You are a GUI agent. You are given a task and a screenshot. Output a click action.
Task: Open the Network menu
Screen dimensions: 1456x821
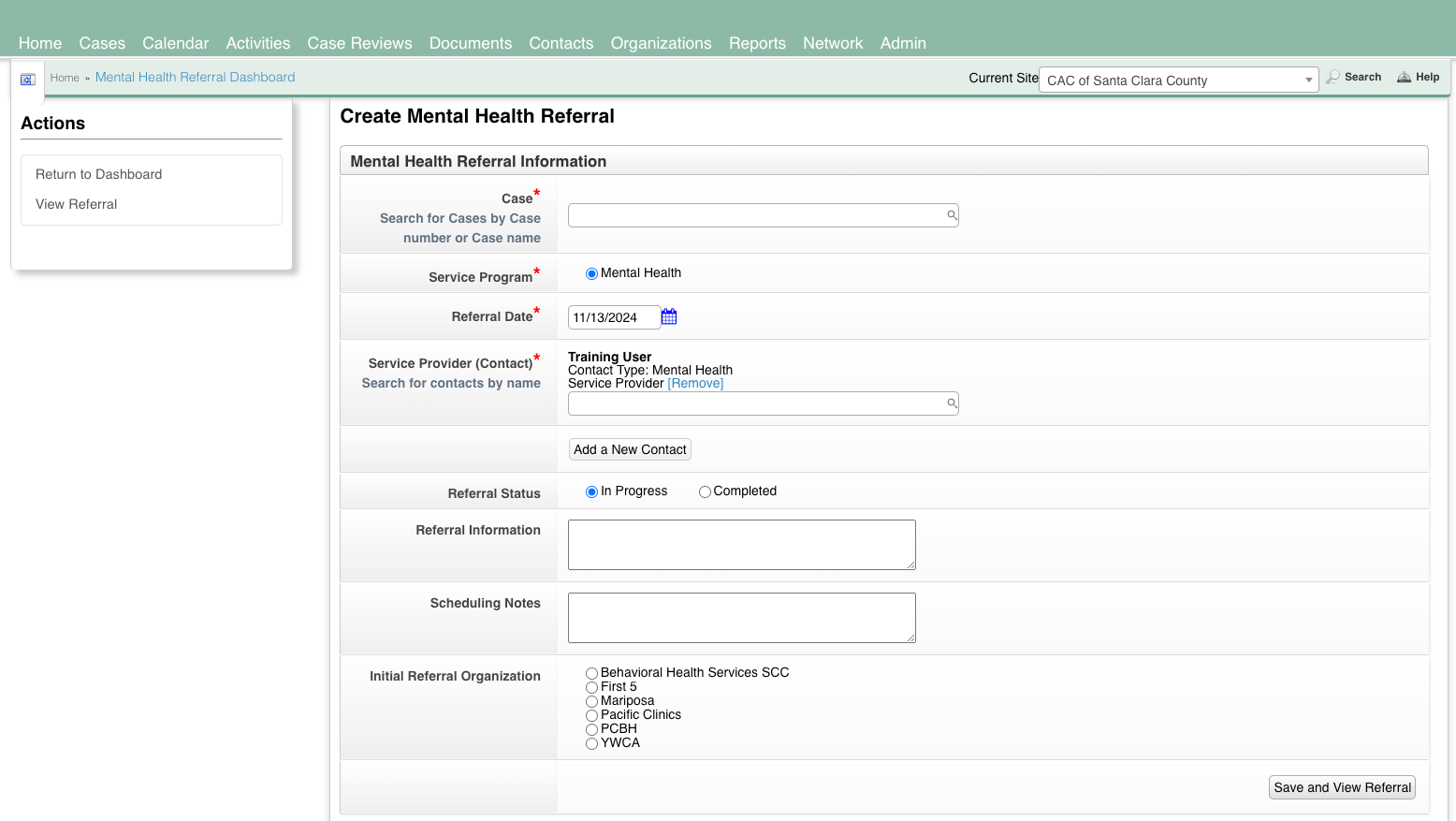833,43
